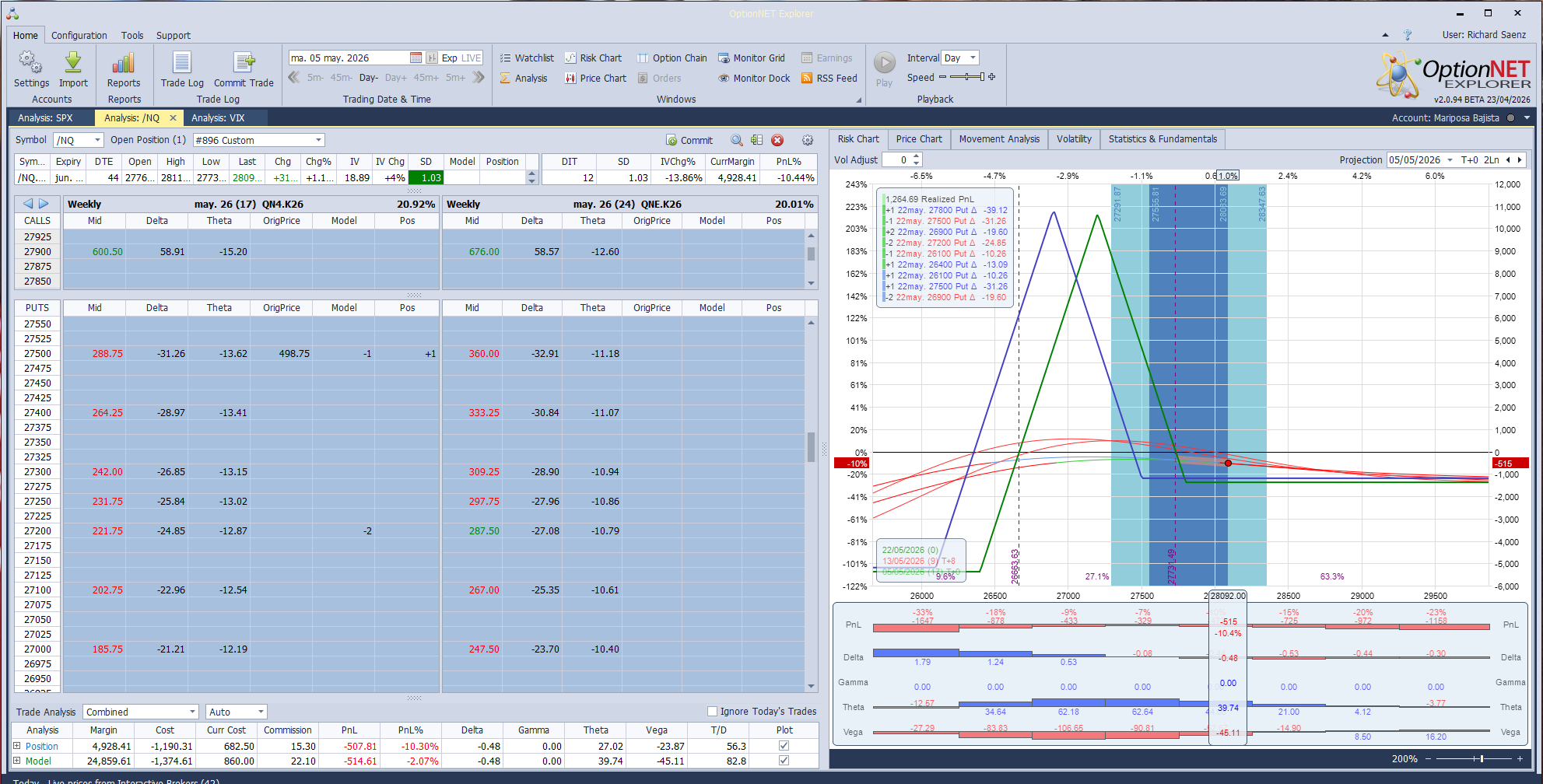Open the Option Chain window
This screenshot has height=784, width=1543.
(672, 58)
